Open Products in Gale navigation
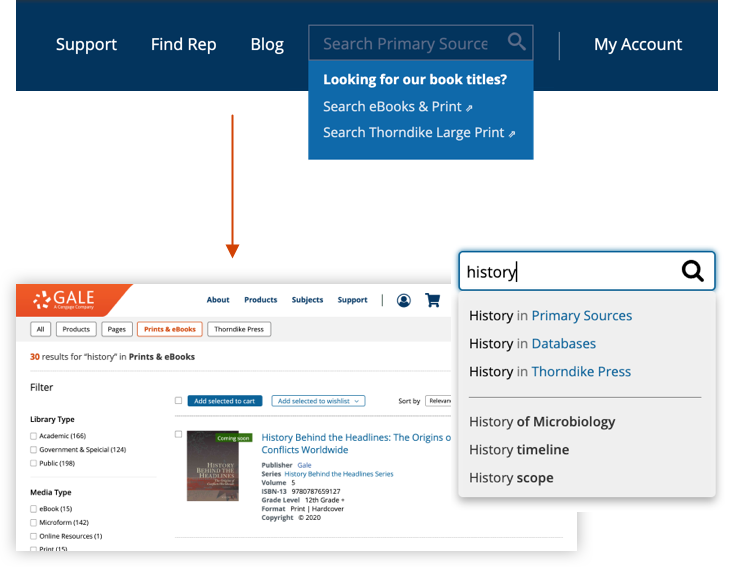Image resolution: width=732 pixels, height=567 pixels. (260, 300)
